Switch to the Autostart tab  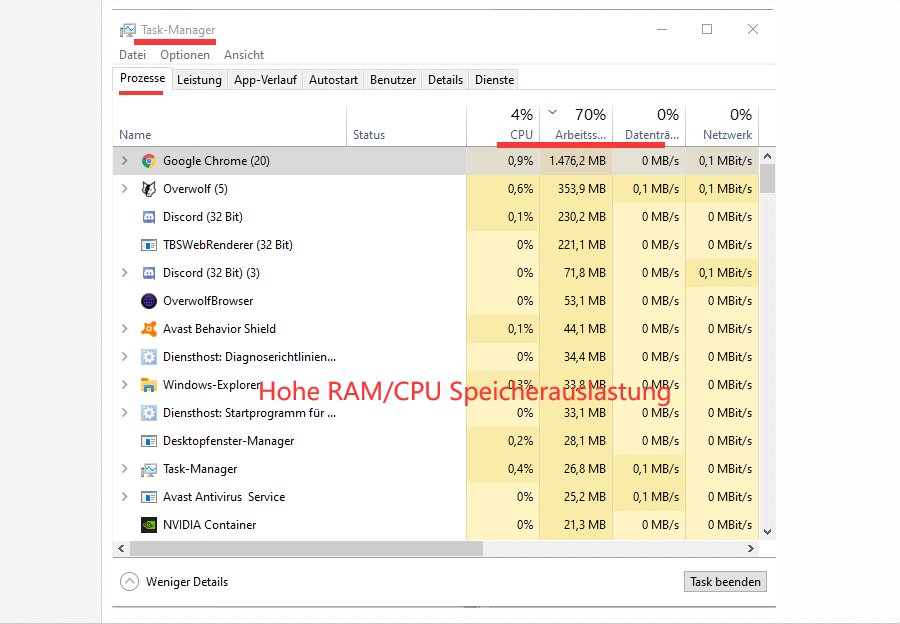(x=332, y=79)
